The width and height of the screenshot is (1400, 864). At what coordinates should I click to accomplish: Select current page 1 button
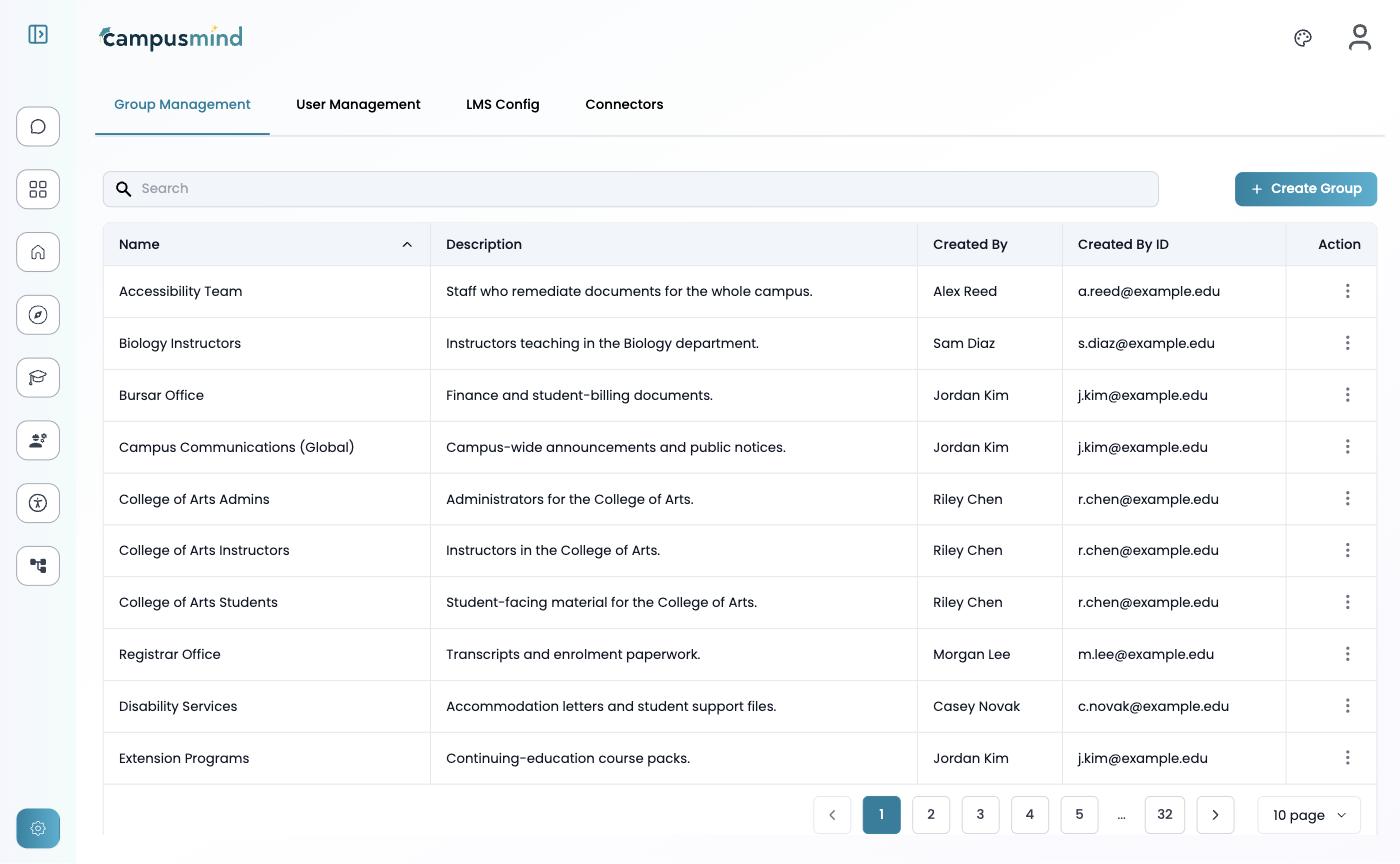881,815
